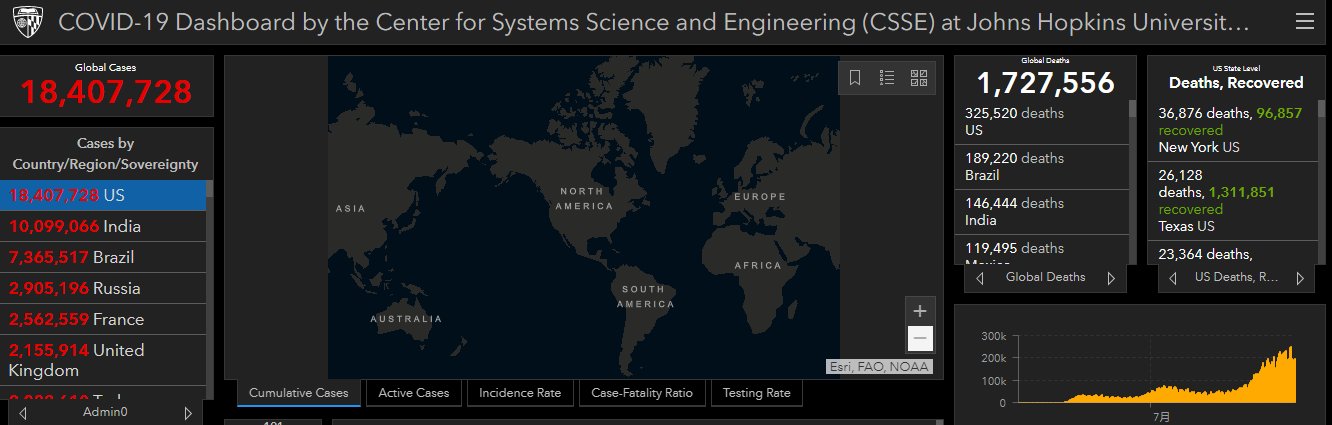1332x425 pixels.
Task: Select France in the cases list
Action: (x=104, y=319)
